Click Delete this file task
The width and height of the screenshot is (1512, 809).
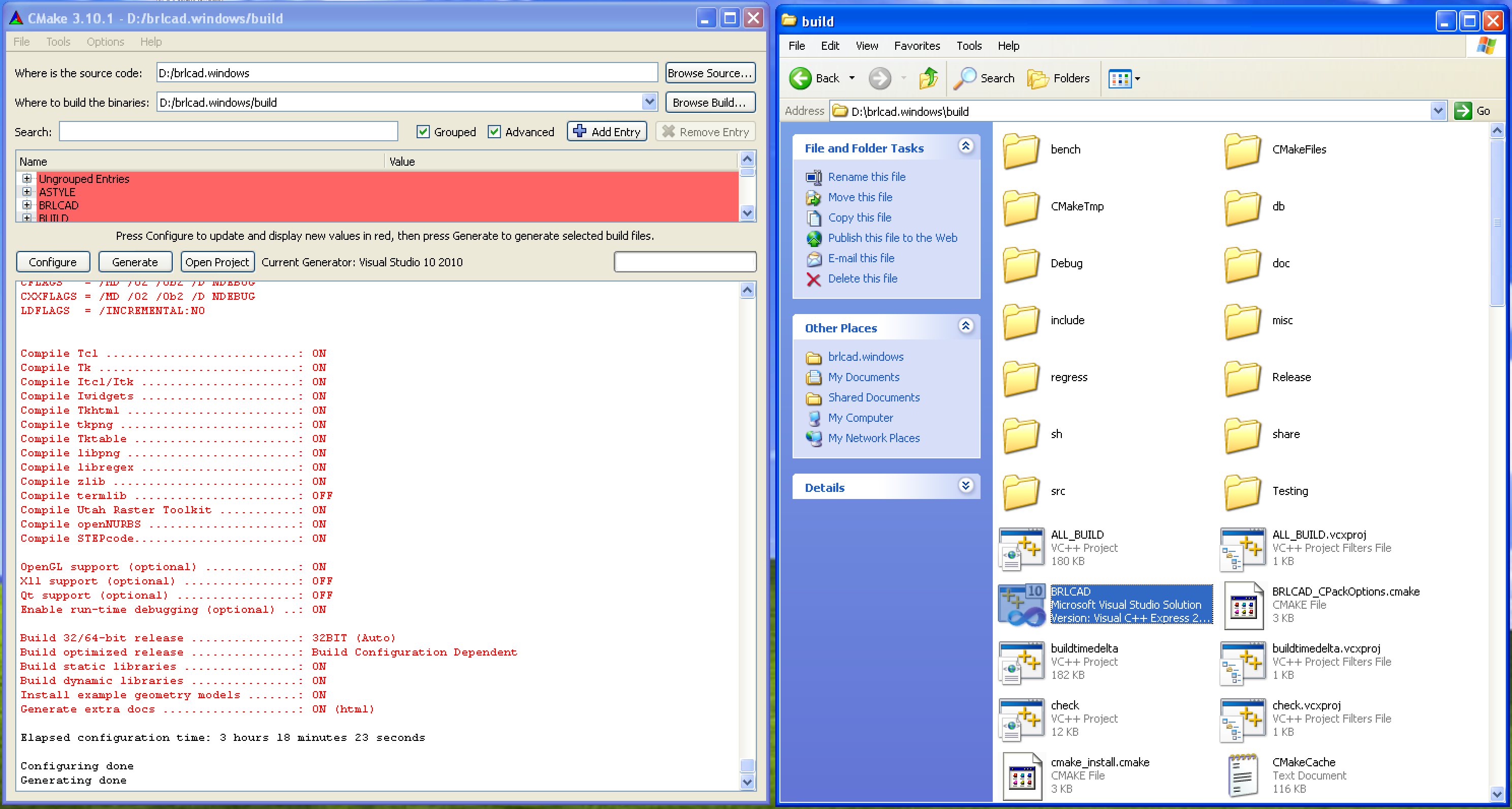point(862,278)
